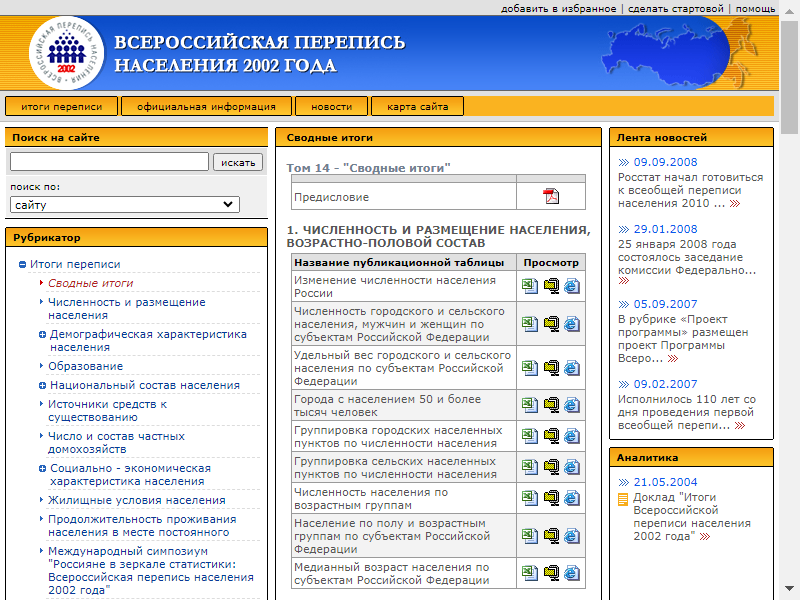
Task: Click Excel icon for Группировка городских населенных пунктов
Action: 530,436
